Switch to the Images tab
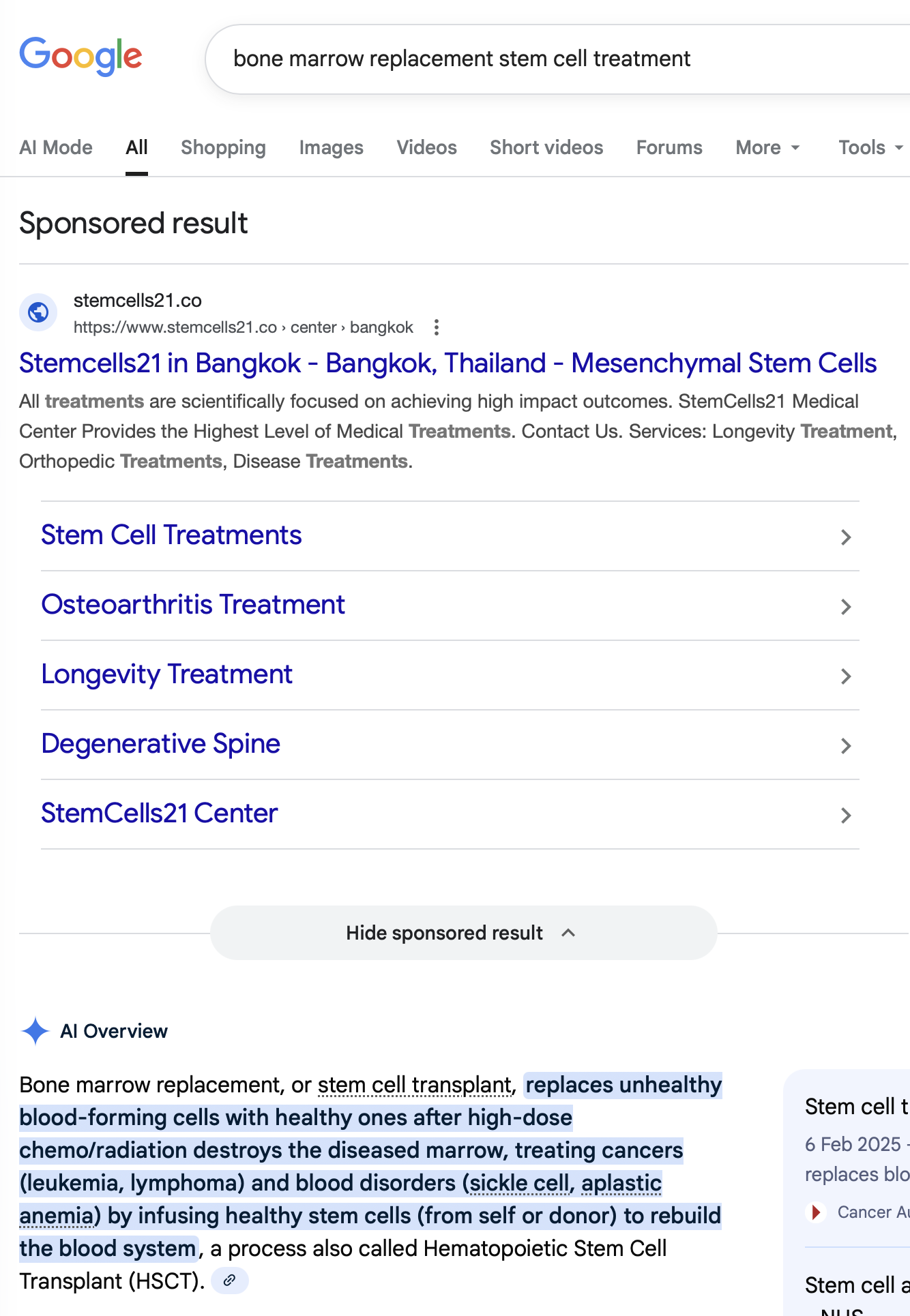The height and width of the screenshot is (1316, 910). click(331, 148)
